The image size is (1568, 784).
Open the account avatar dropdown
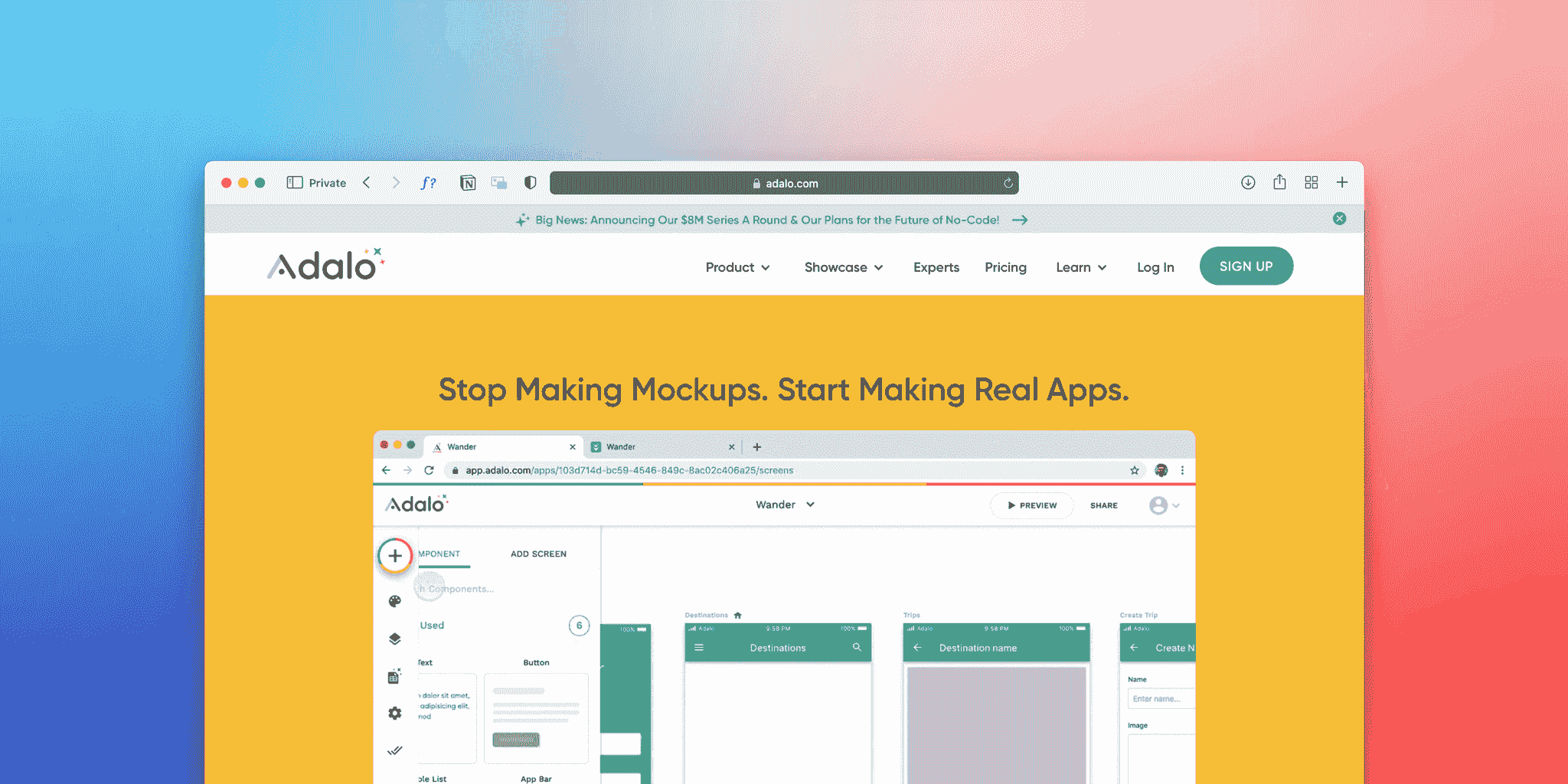(x=1164, y=505)
